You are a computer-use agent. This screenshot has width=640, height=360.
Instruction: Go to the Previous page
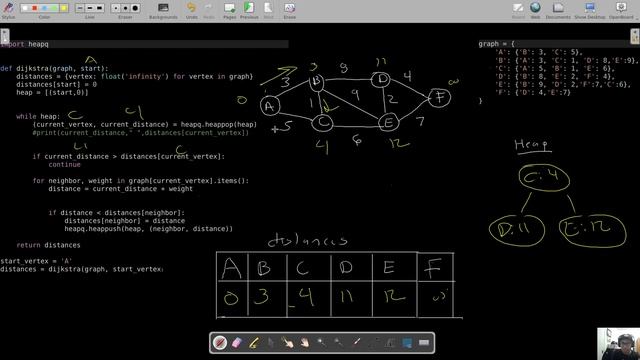pyautogui.click(x=249, y=10)
